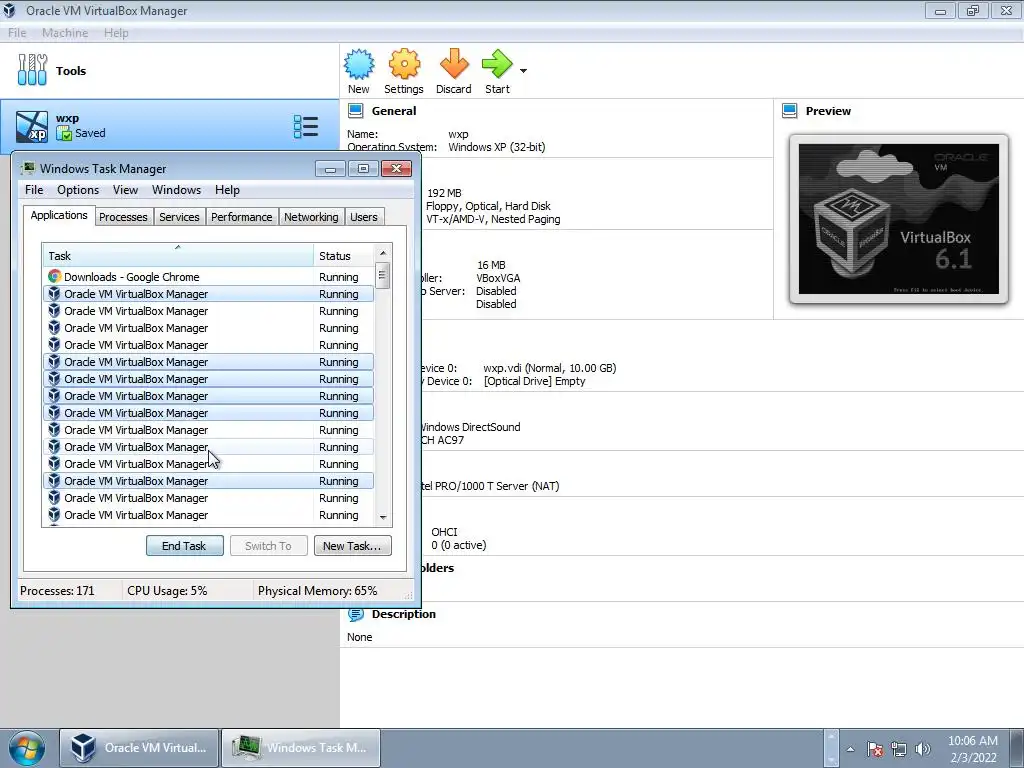The image size is (1024, 768).
Task: Click the volume speaker tray icon
Action: pos(923,749)
